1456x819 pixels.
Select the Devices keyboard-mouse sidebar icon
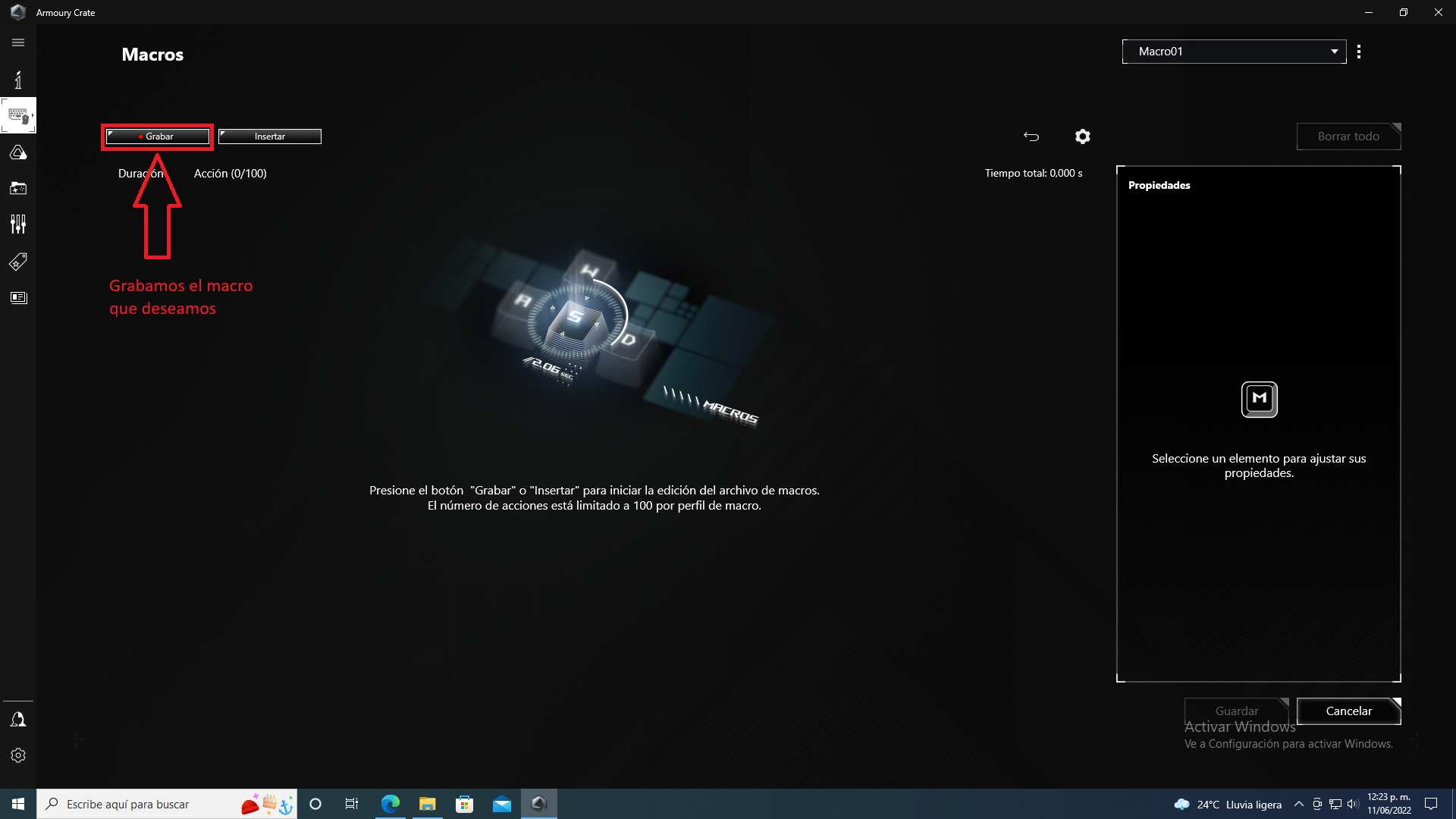[18, 116]
